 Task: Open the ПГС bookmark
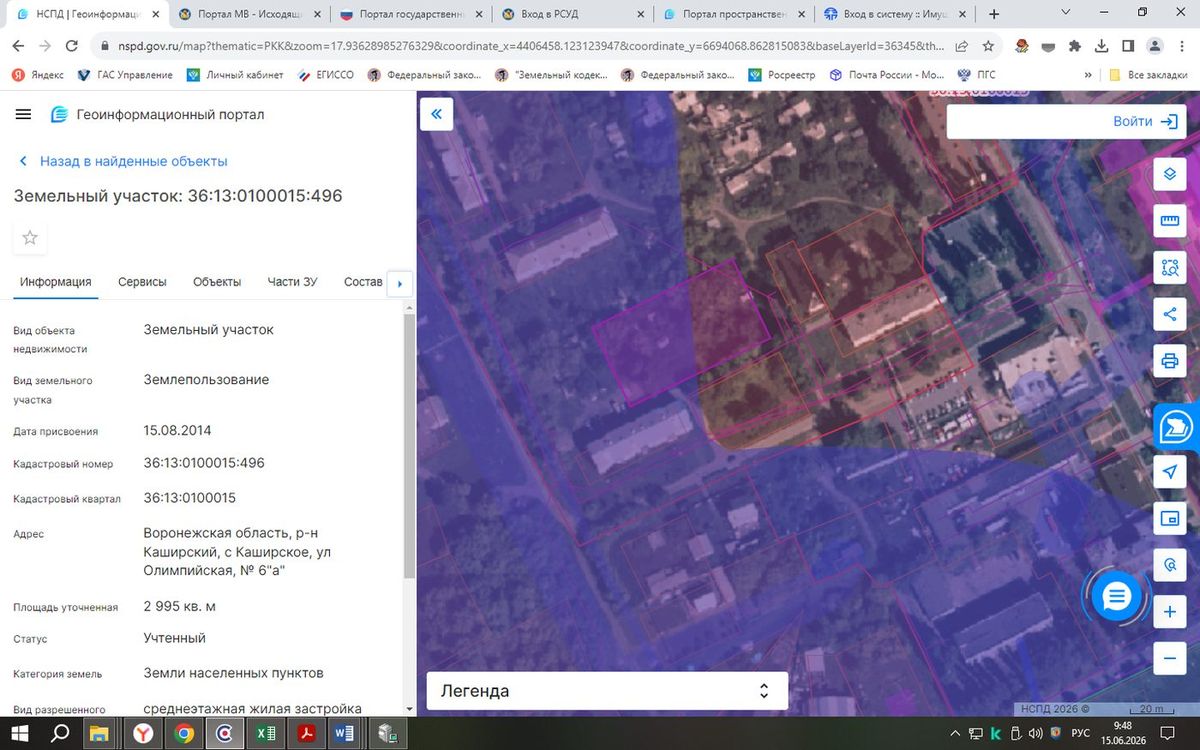pyautogui.click(x=977, y=75)
